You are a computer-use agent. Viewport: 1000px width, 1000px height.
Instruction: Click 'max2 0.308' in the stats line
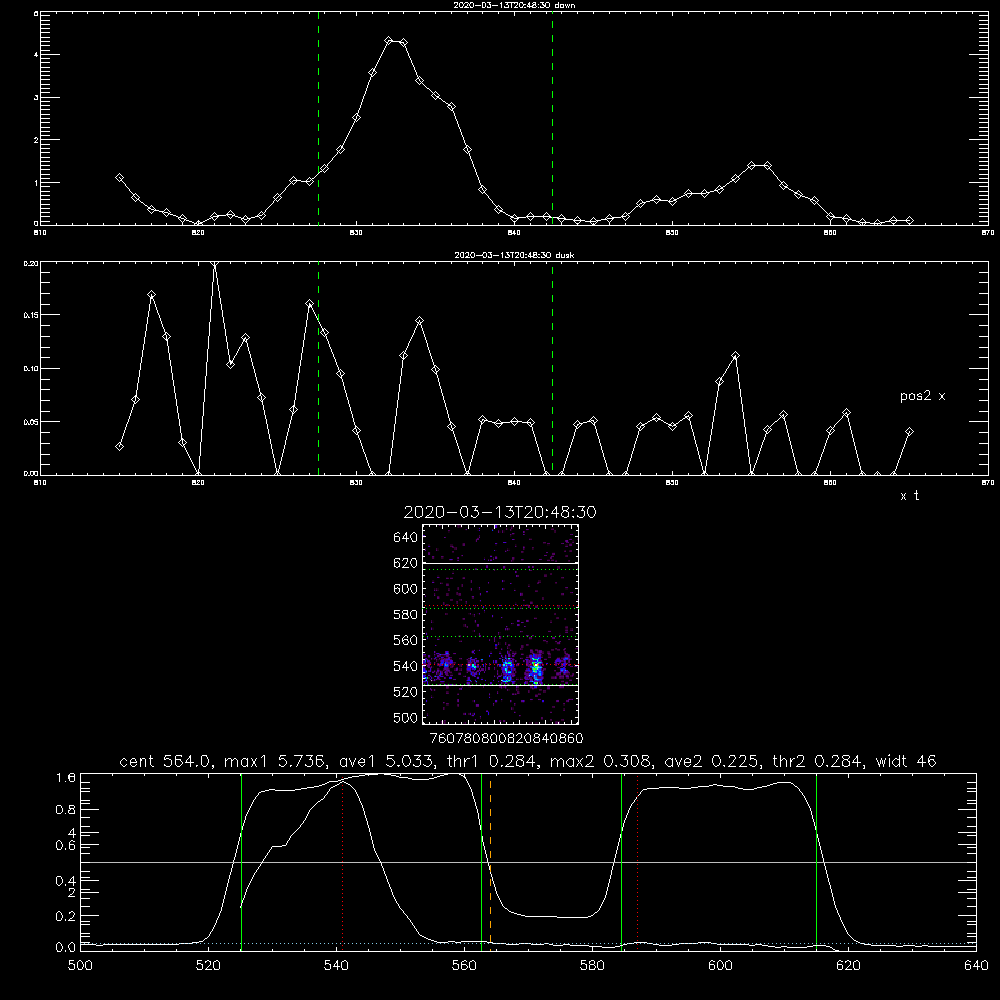click(x=601, y=761)
